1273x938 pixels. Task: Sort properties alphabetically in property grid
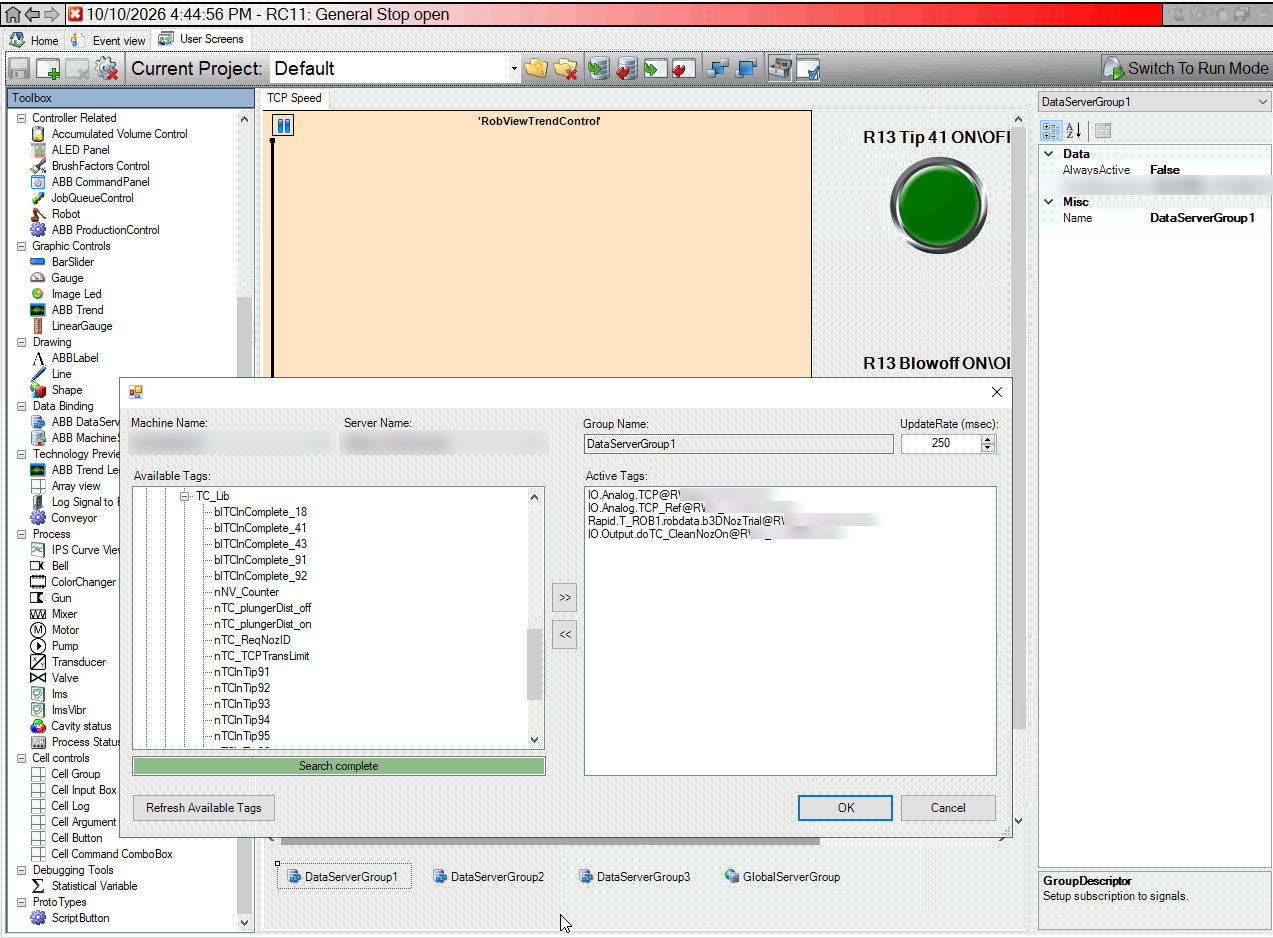(1074, 130)
